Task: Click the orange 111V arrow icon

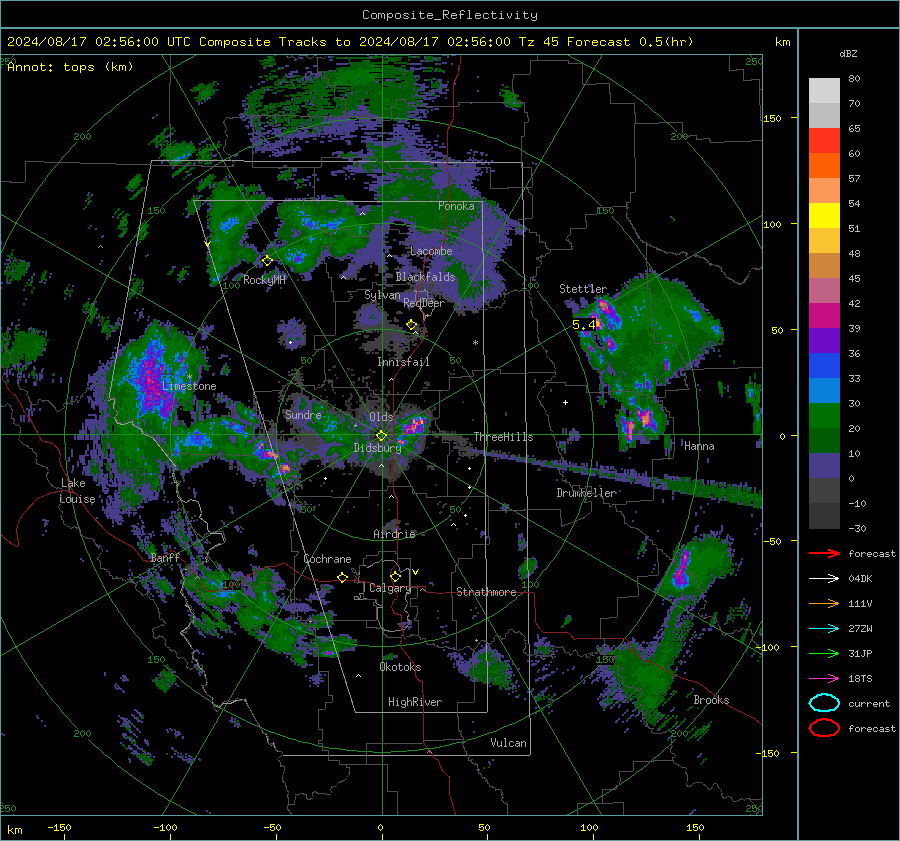Action: pyautogui.click(x=824, y=603)
